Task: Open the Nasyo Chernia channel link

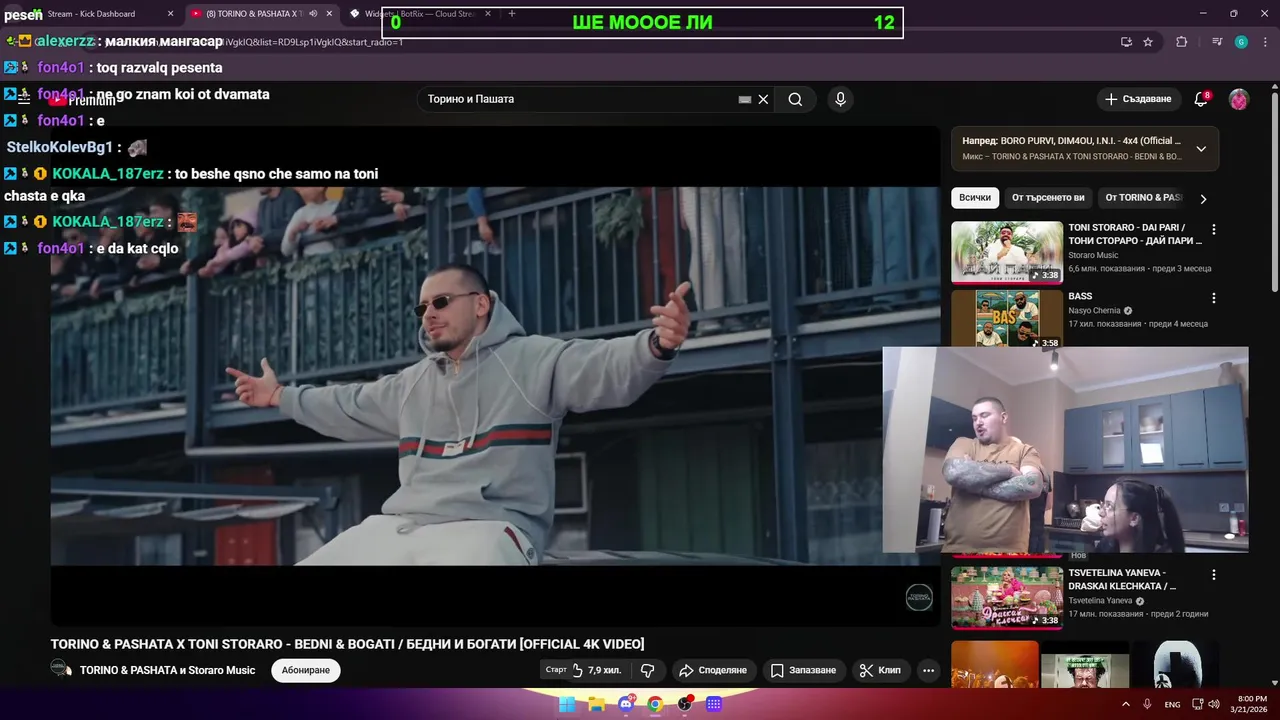Action: [x=1094, y=311]
